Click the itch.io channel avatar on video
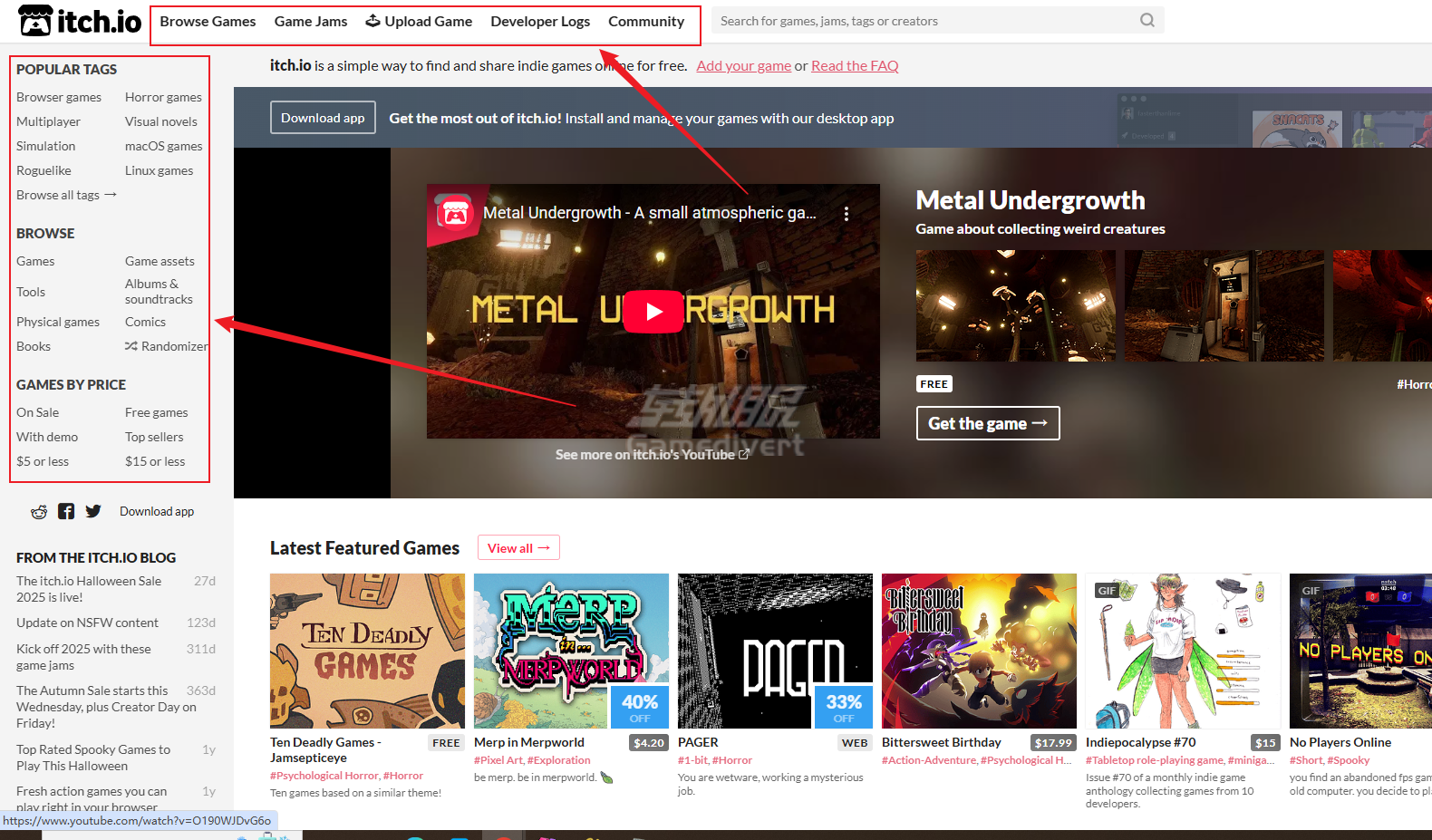 [455, 213]
